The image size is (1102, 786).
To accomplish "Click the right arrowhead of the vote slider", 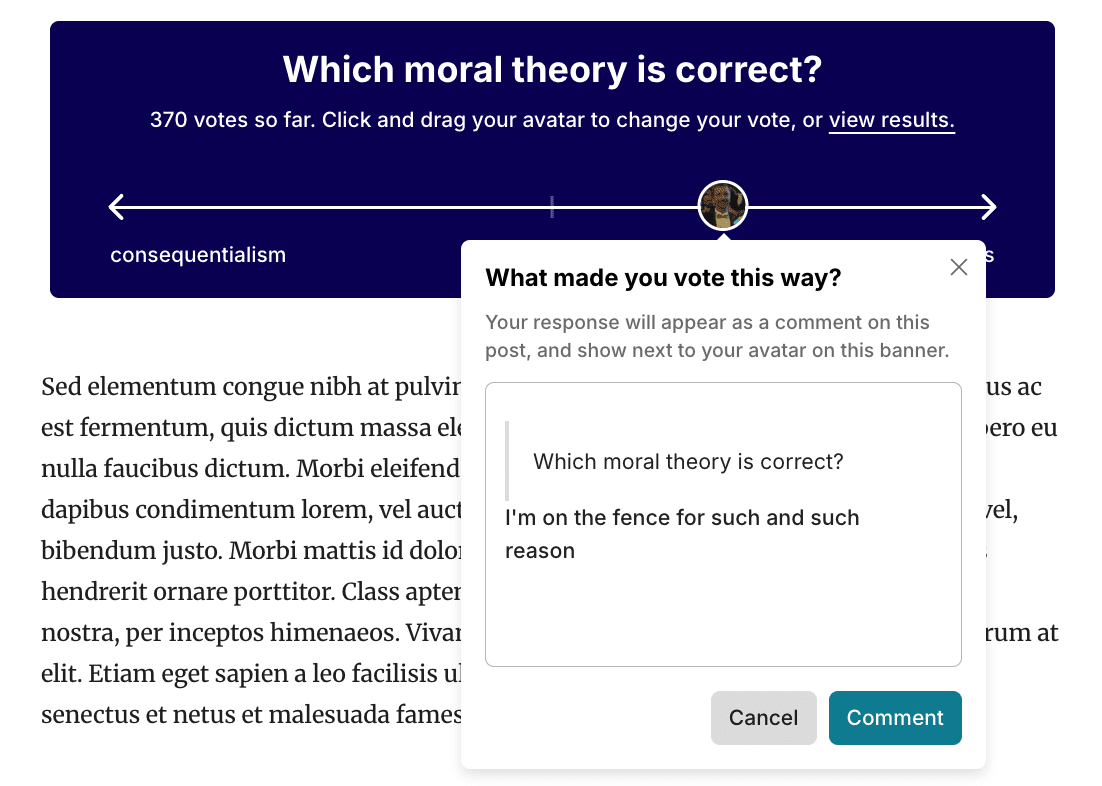I will (x=988, y=207).
